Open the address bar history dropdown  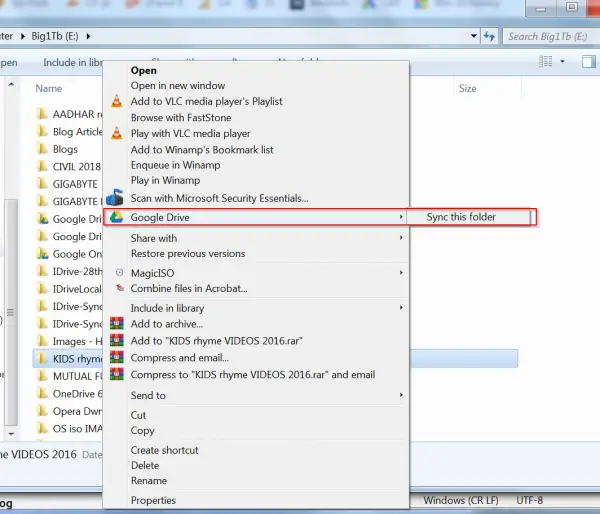474,36
